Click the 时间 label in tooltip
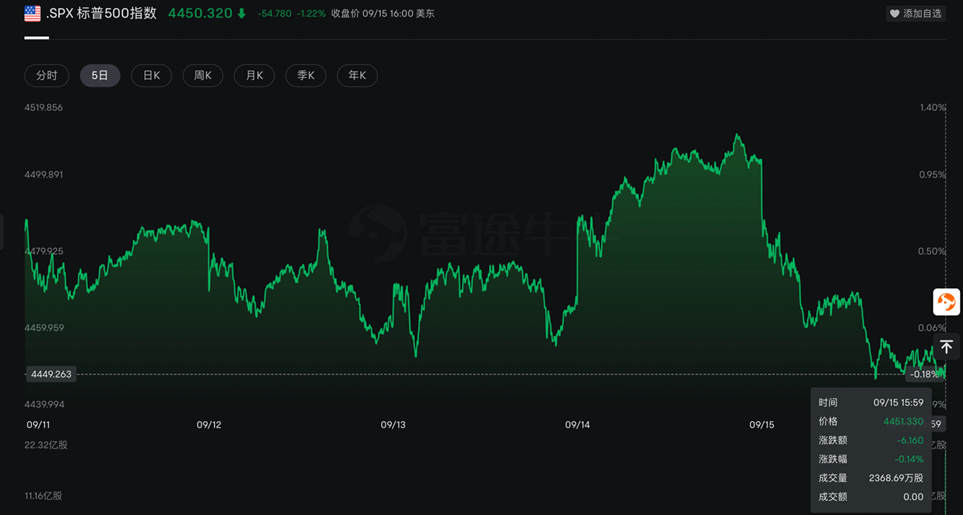Image resolution: width=963 pixels, height=515 pixels. 828,403
